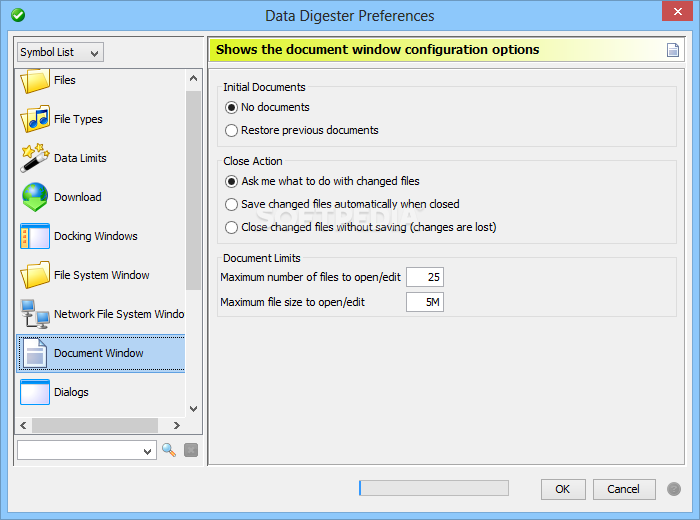700x520 pixels.
Task: Click the Download globe icon
Action: (x=35, y=196)
